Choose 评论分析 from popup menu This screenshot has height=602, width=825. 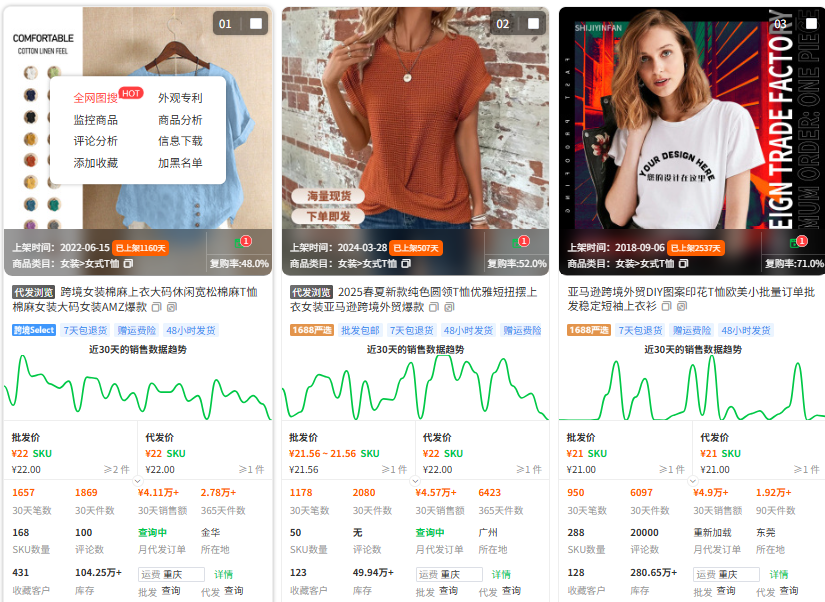tap(96, 141)
